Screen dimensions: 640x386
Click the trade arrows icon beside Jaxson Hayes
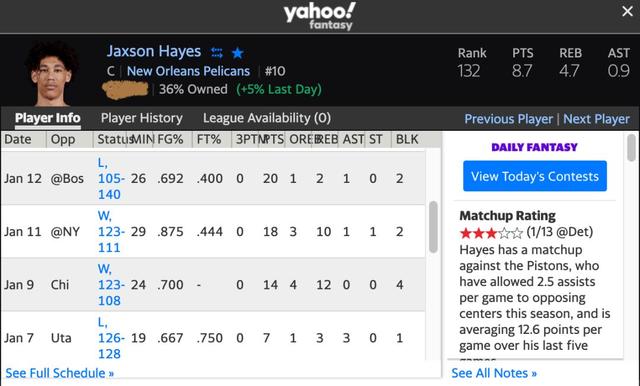click(217, 53)
